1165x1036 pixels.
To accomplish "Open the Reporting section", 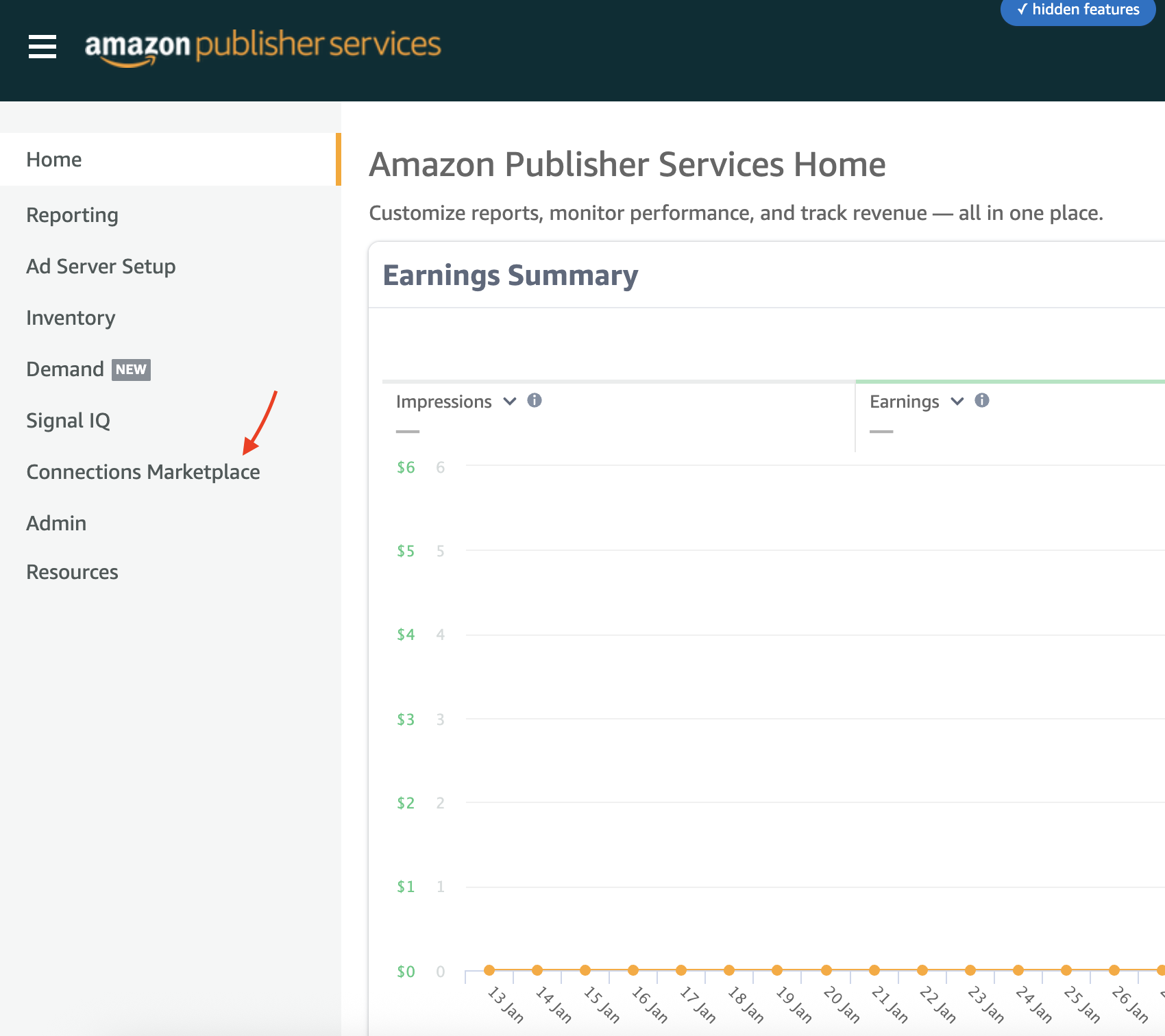I will (72, 215).
